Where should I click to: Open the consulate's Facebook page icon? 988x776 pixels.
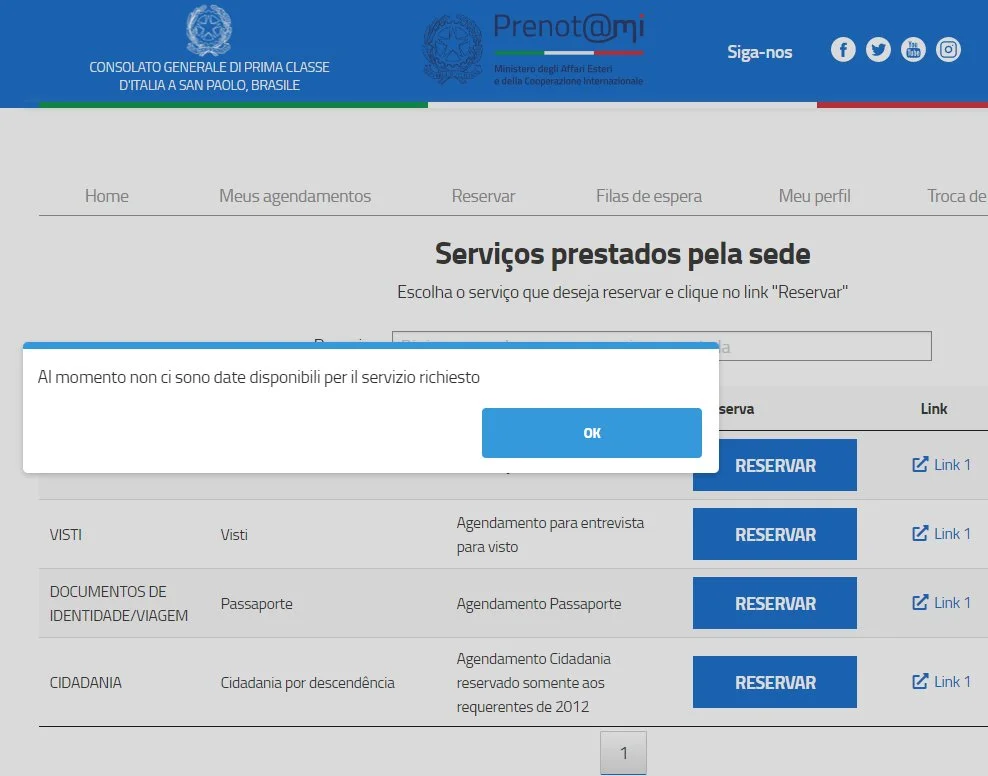tap(843, 50)
